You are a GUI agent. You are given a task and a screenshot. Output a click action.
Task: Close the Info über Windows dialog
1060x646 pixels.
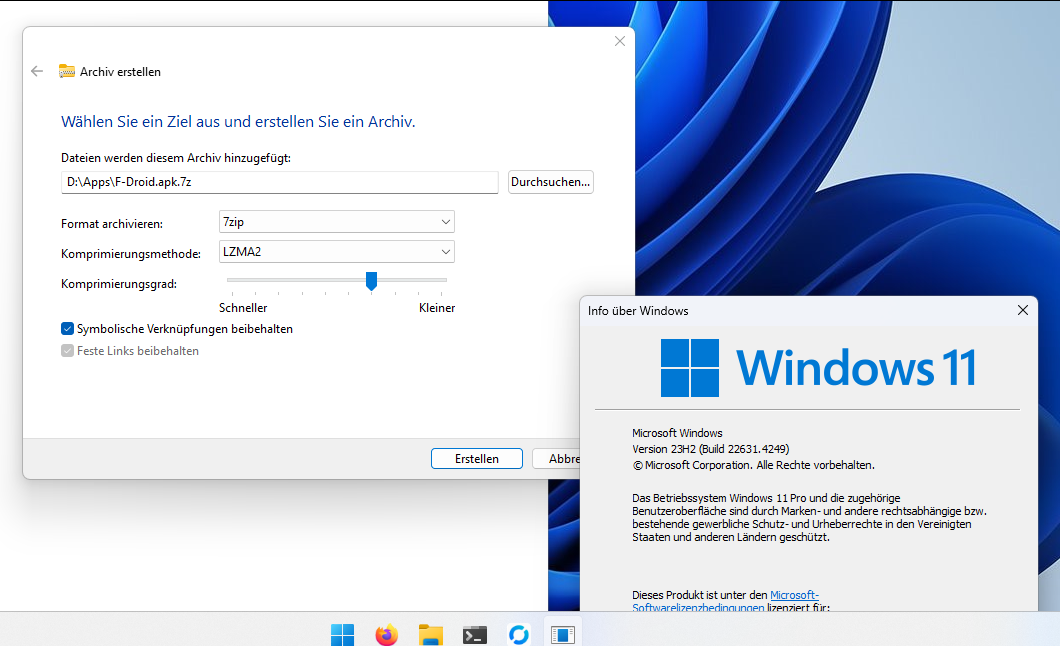pyautogui.click(x=1022, y=310)
